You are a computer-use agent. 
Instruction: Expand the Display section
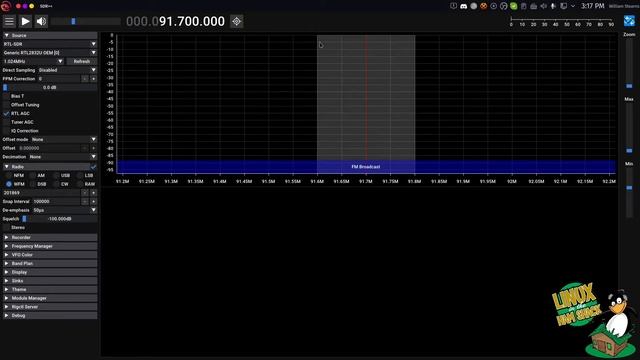50,272
